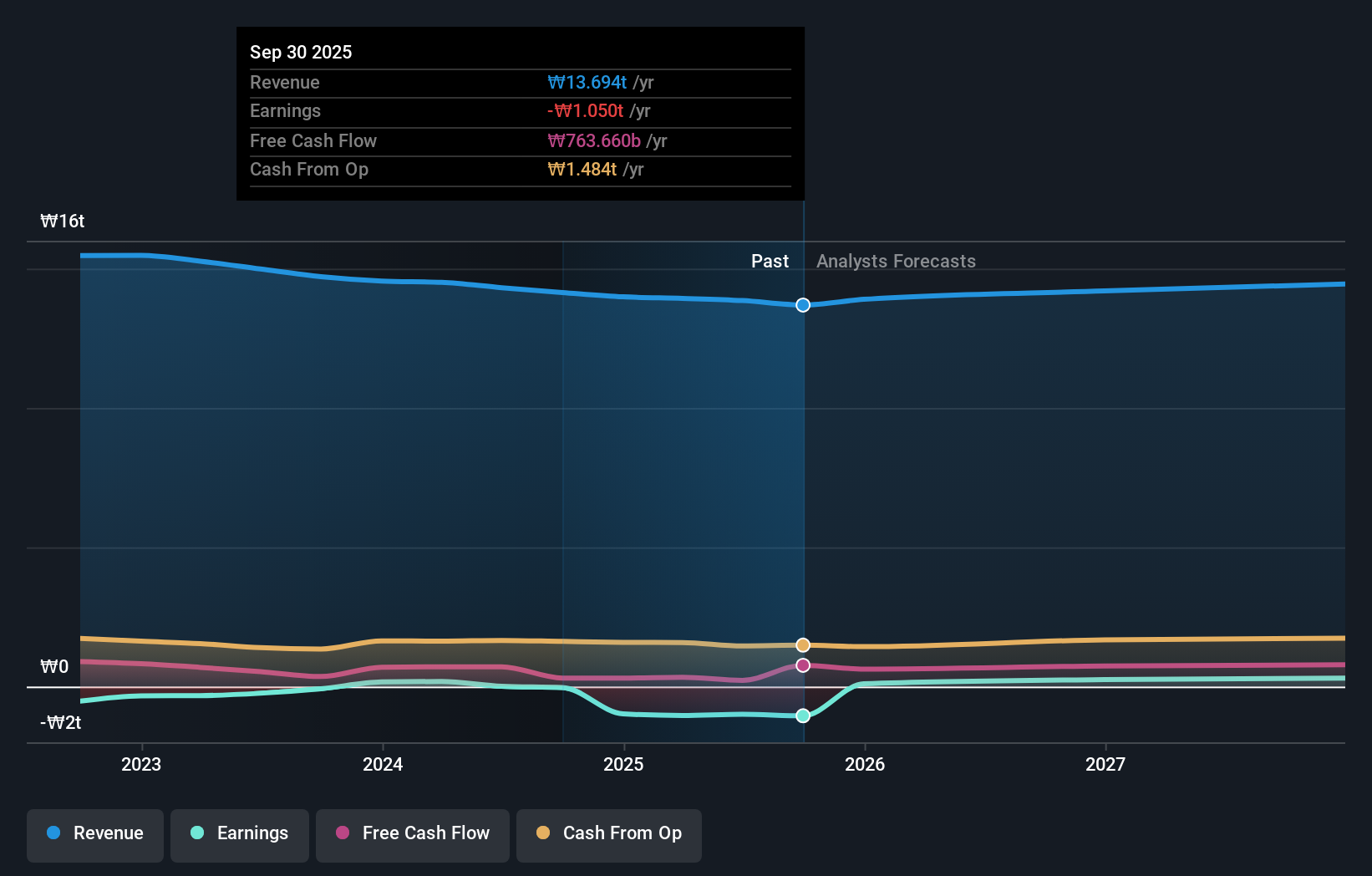
Task: Click the 2026 x-axis label
Action: tap(865, 764)
